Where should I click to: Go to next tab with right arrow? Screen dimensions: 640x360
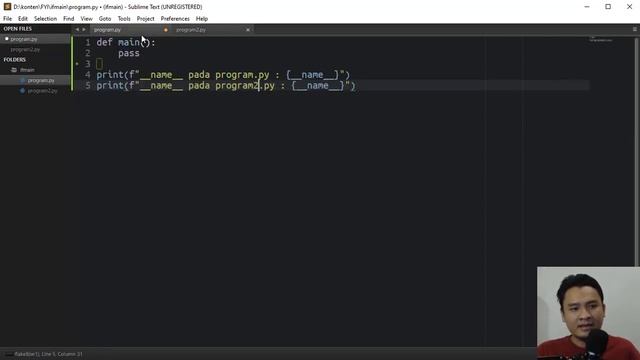[84, 29]
